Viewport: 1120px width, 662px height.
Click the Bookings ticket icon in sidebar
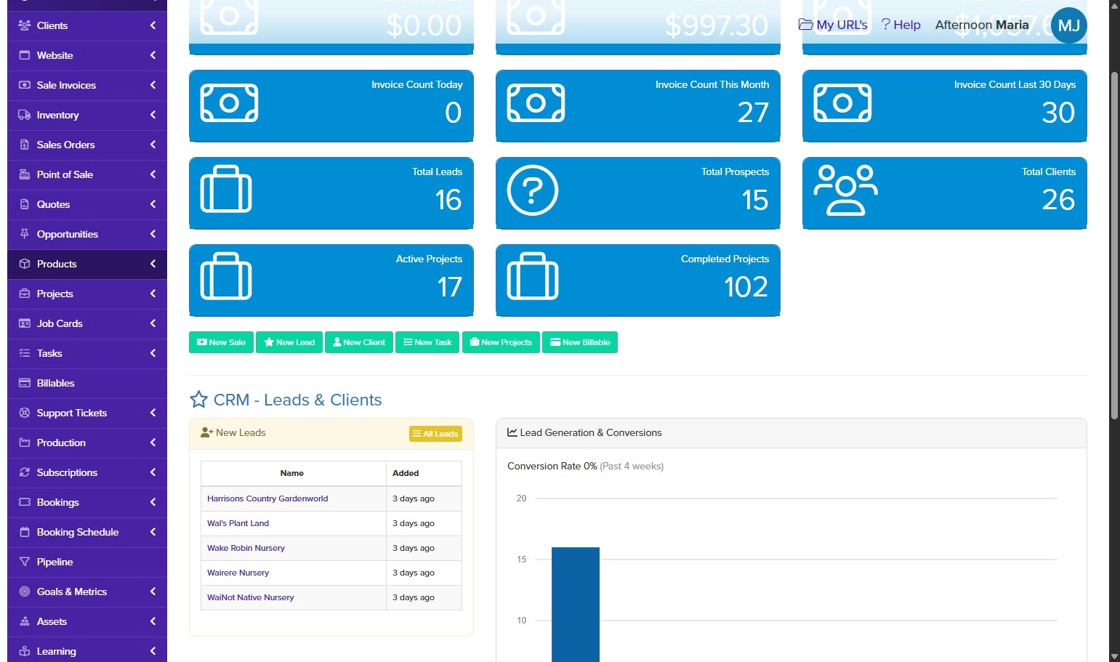coord(24,503)
